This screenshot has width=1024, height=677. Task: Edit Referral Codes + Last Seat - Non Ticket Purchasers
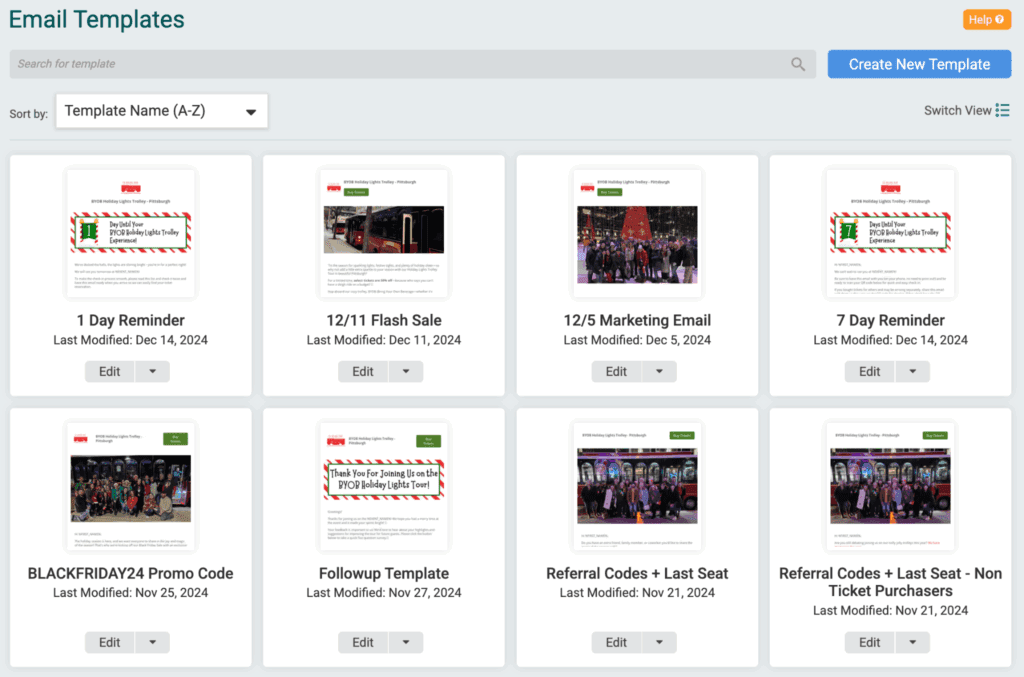click(869, 642)
